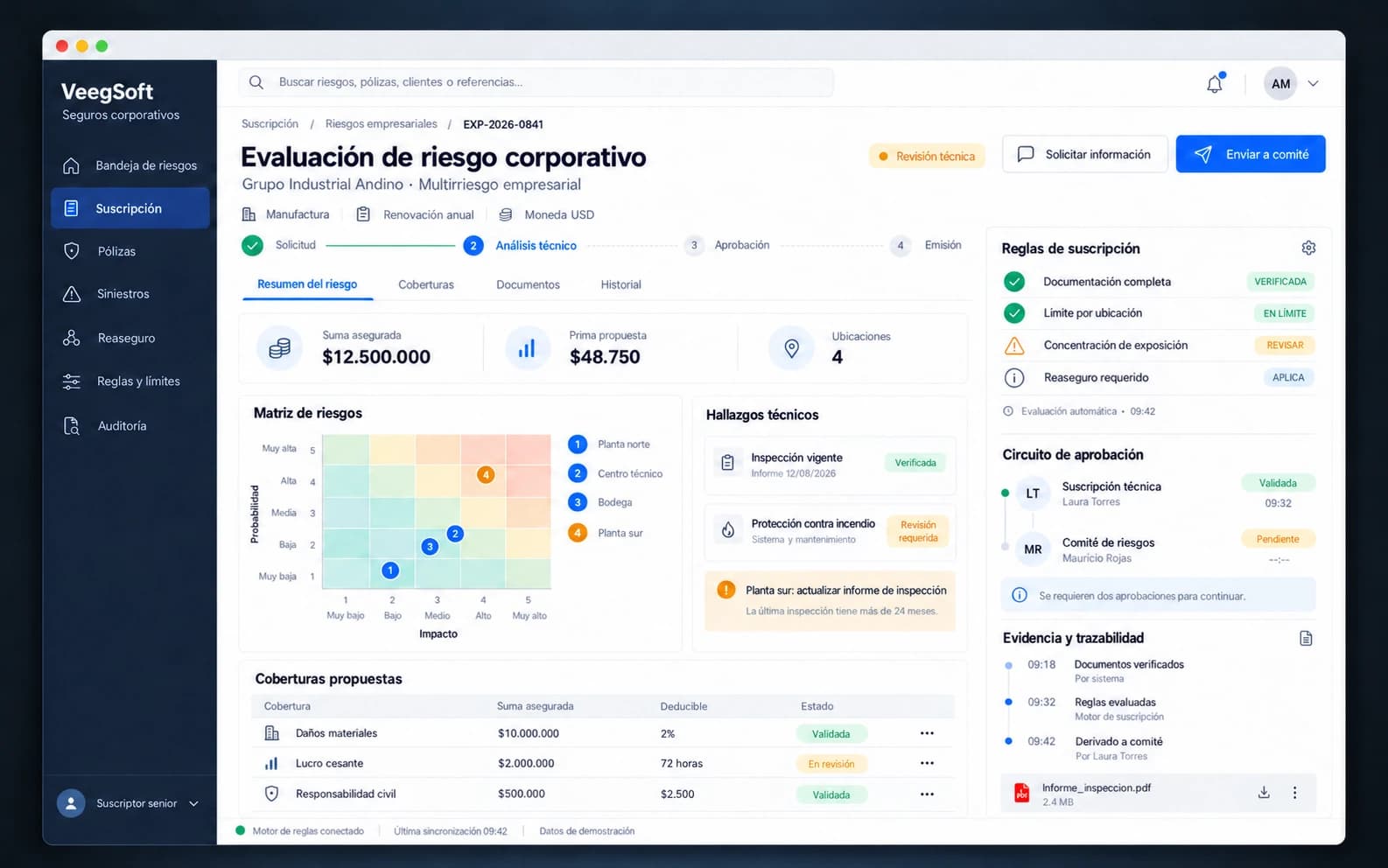Click the Reaseguro requerido info icon
The width and height of the screenshot is (1388, 868).
1014,378
